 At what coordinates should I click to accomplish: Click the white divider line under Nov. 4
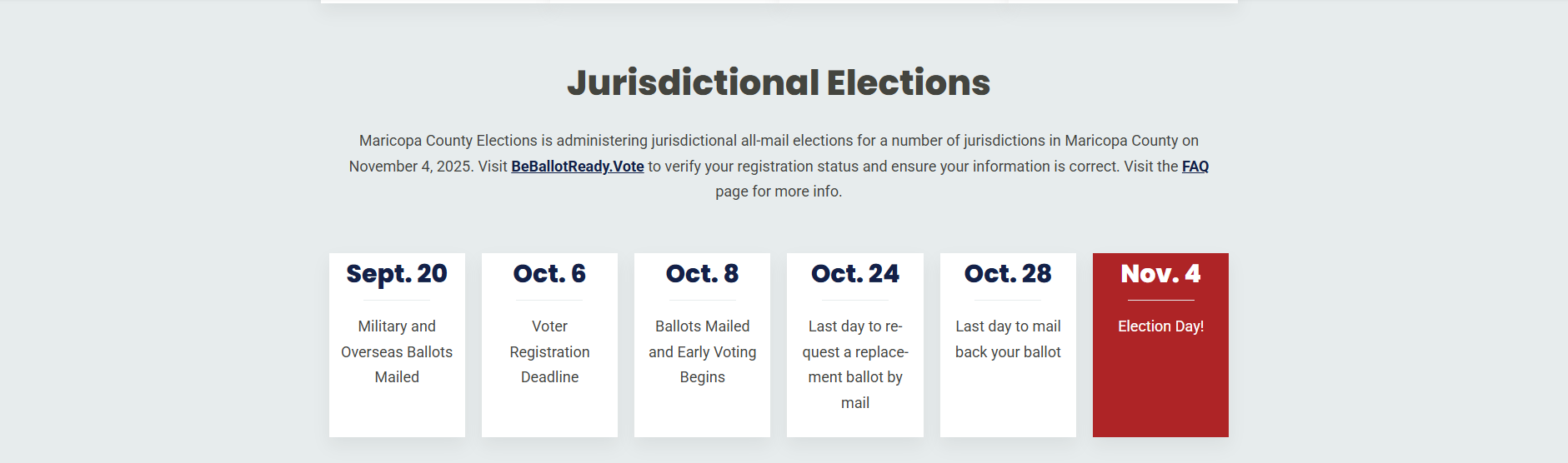tap(1160, 300)
